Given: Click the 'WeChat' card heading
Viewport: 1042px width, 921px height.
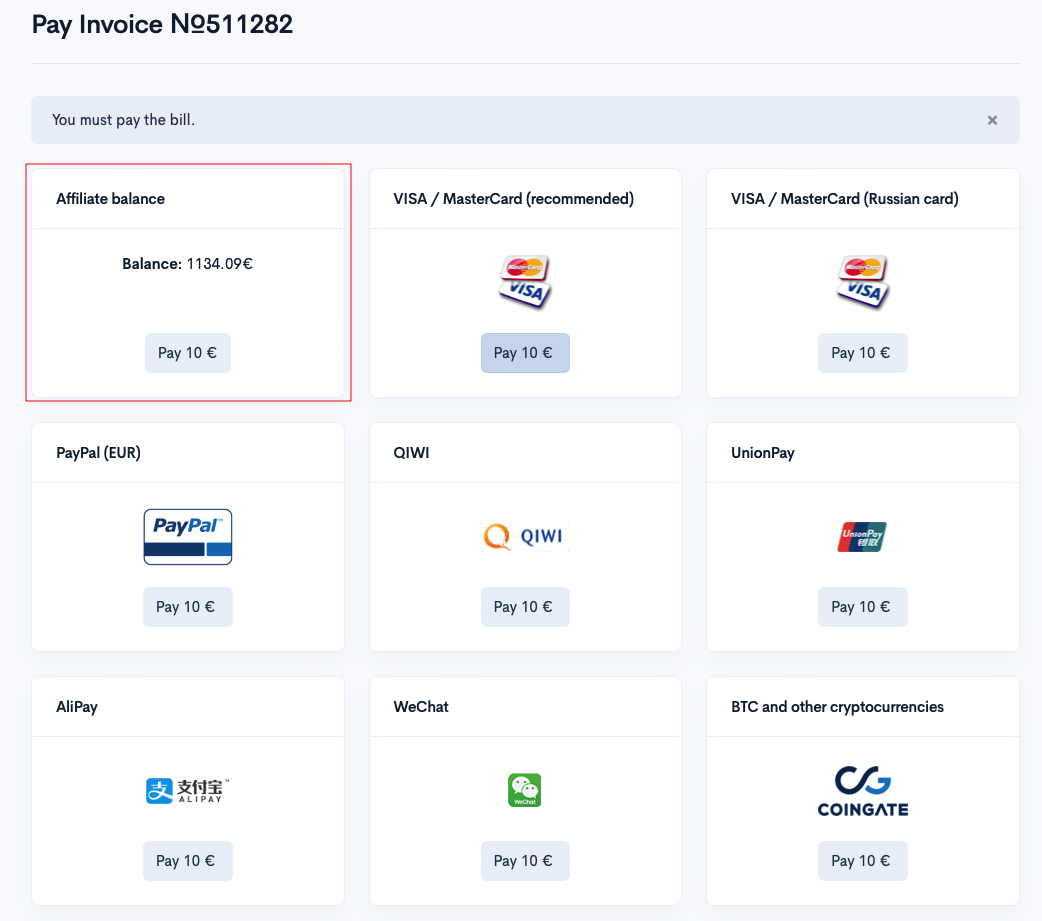Looking at the screenshot, I should tap(421, 707).
